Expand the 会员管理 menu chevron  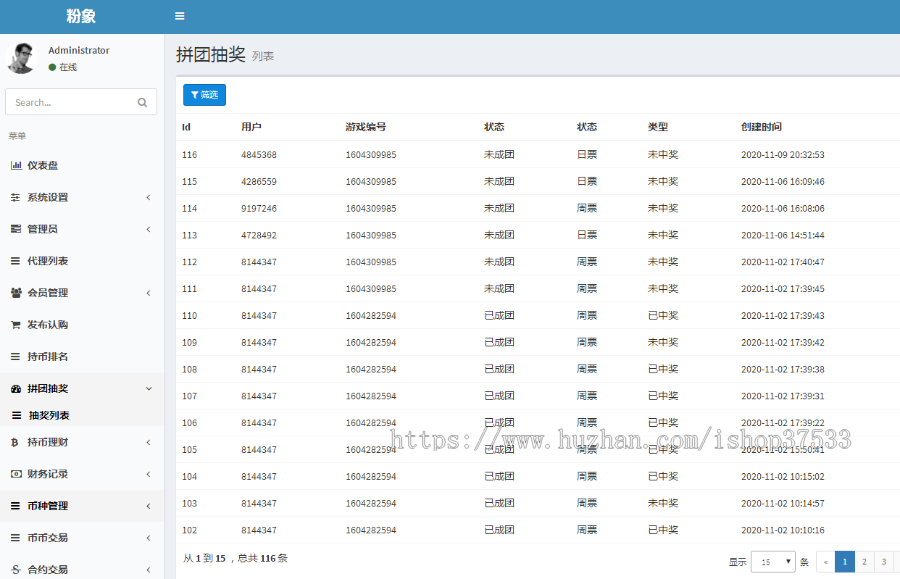[148, 293]
